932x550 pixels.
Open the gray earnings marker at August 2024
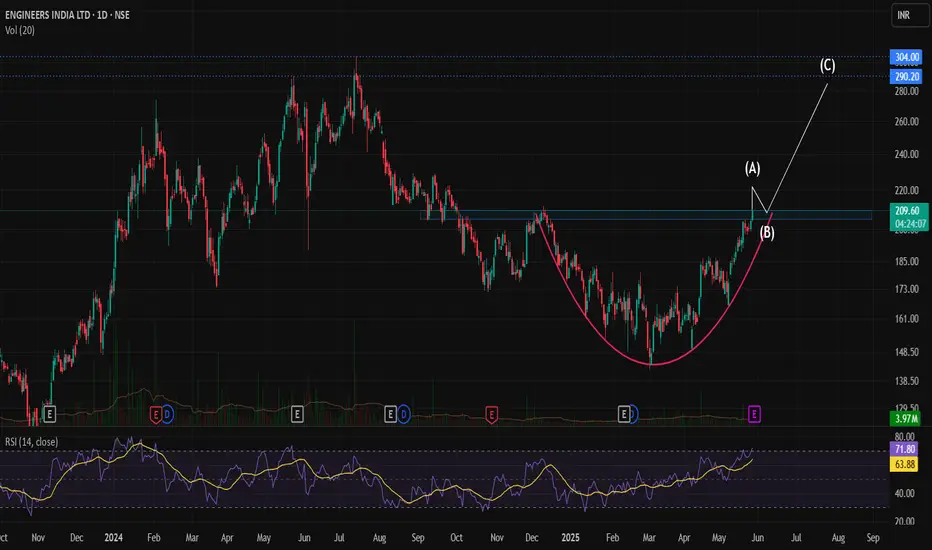(390, 414)
